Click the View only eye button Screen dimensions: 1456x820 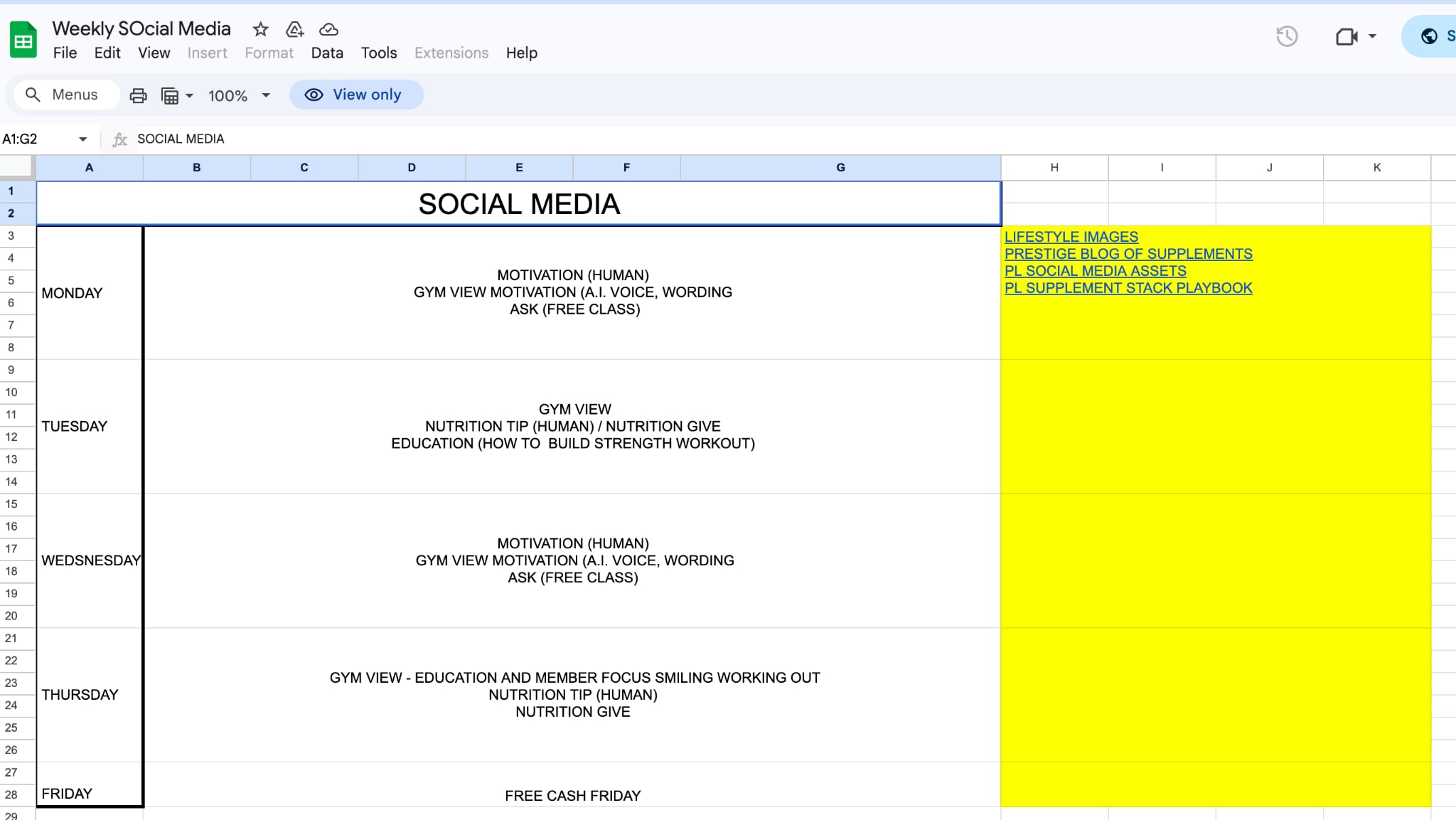point(356,95)
